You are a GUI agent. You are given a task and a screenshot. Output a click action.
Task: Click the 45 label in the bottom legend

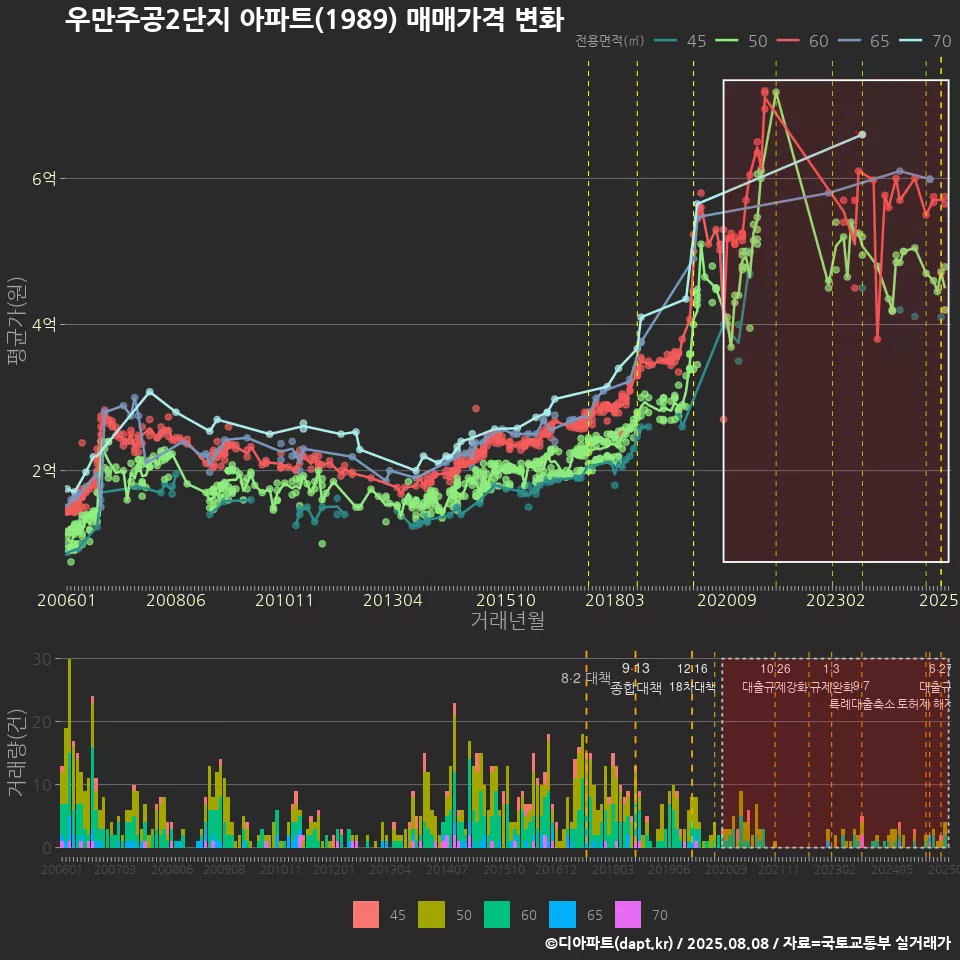398,915
